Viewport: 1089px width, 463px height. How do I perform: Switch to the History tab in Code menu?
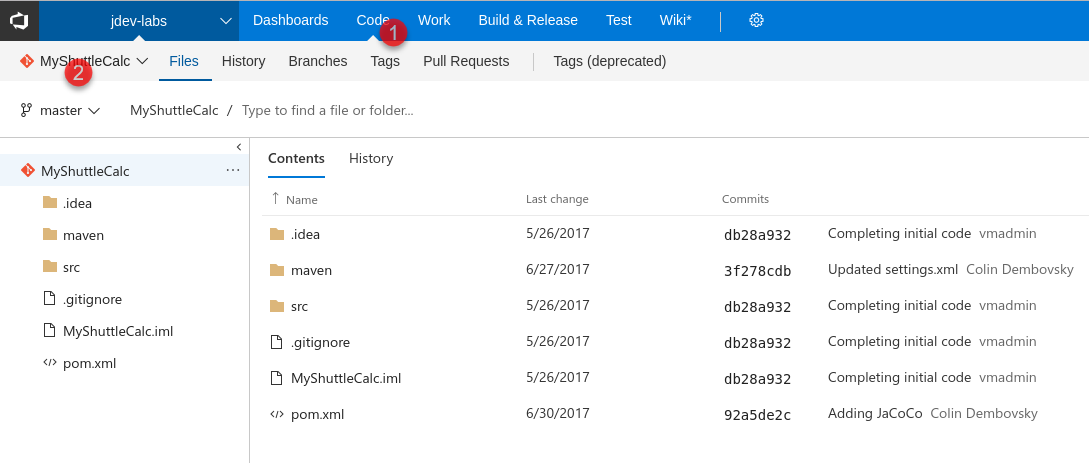coord(243,61)
